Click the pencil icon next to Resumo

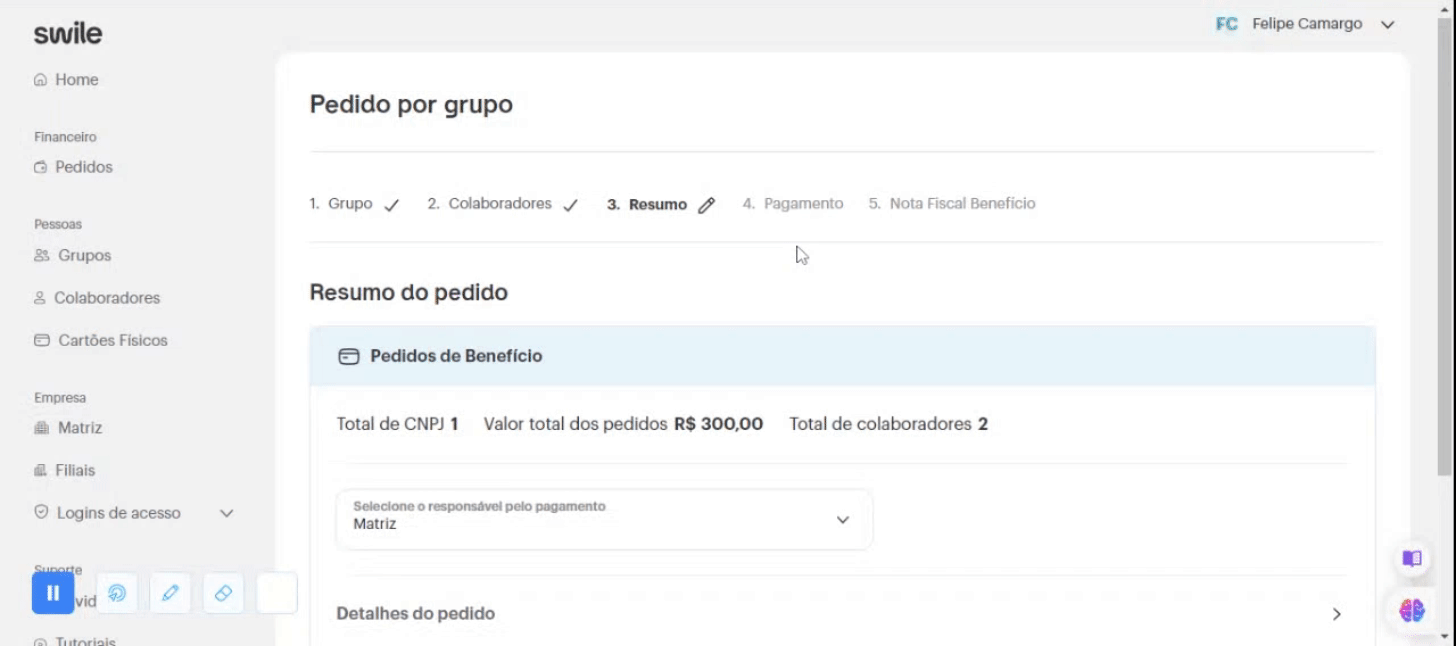(x=707, y=205)
